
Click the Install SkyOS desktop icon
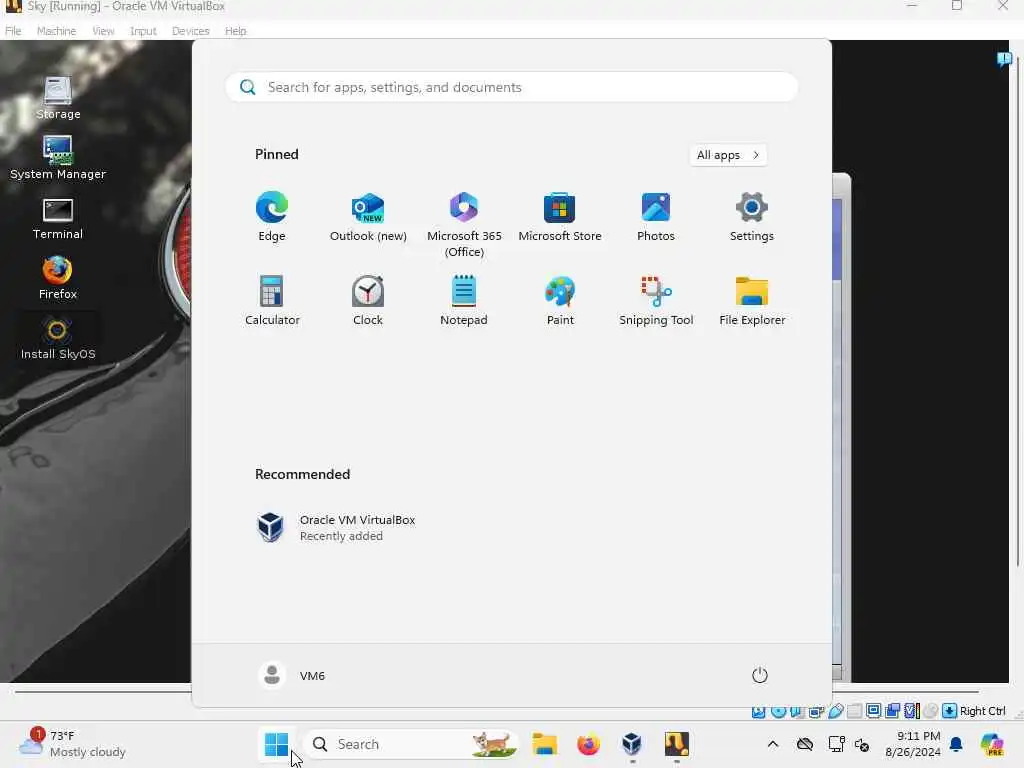[x=57, y=338]
